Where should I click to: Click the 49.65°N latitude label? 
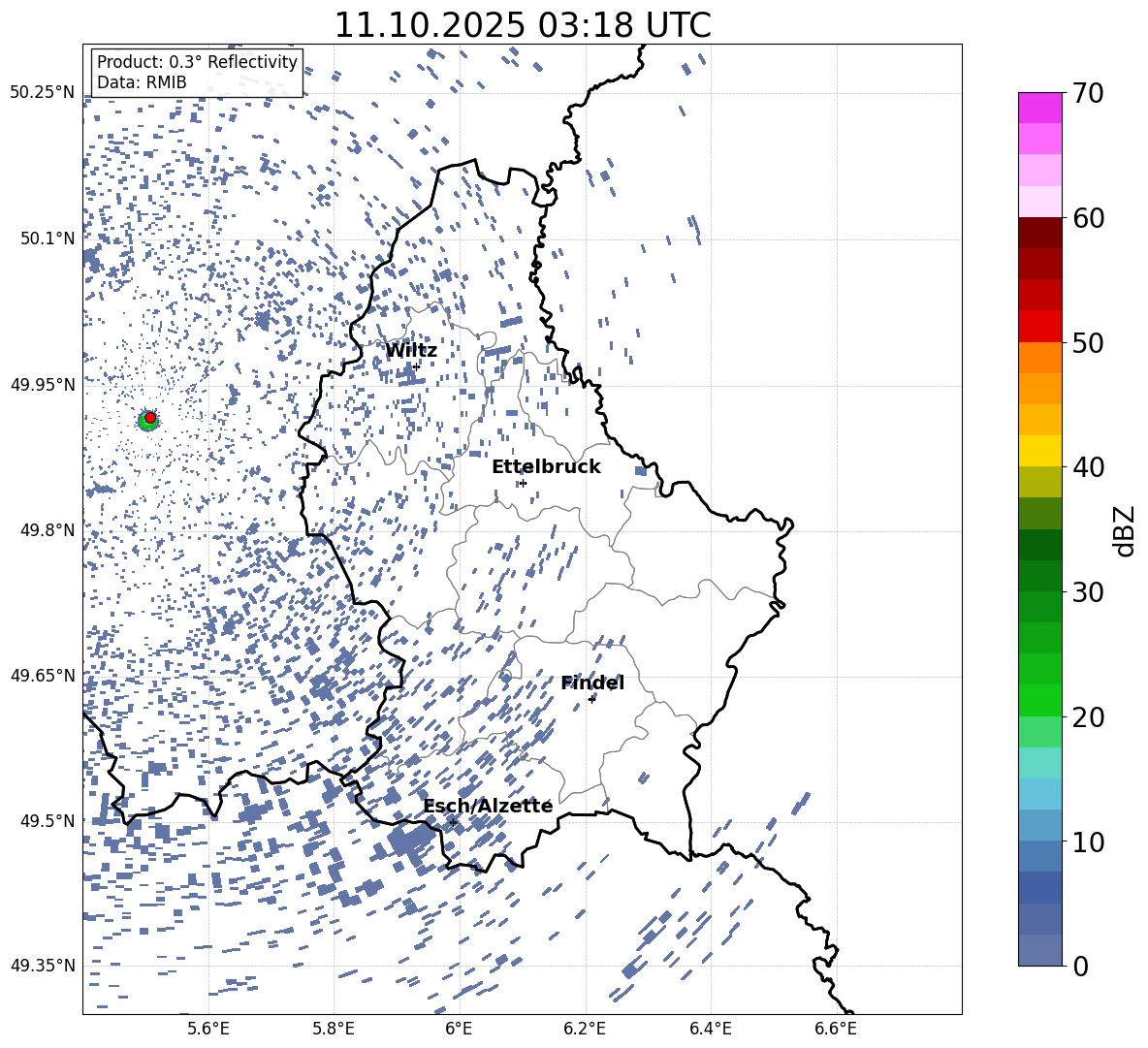point(43,675)
